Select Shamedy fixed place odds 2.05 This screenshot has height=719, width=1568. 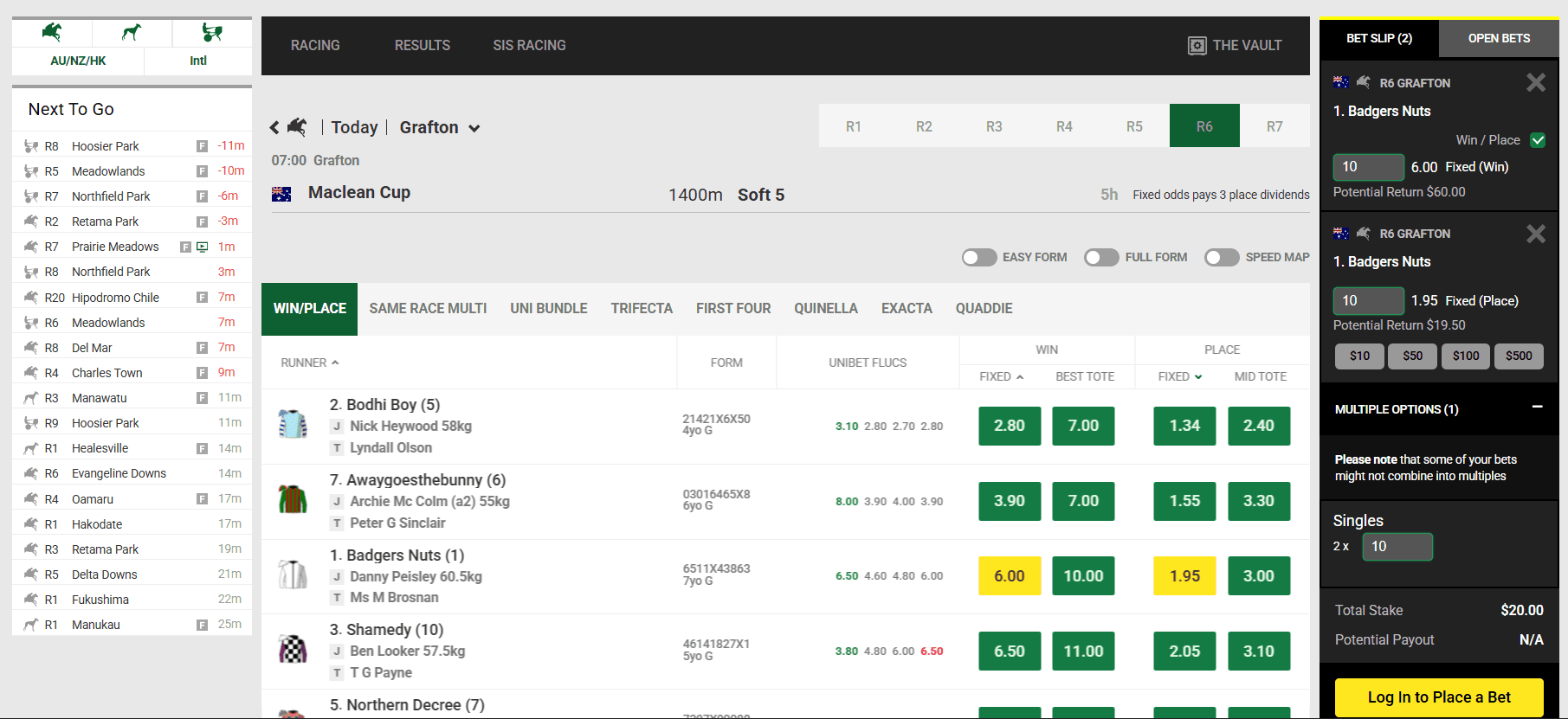(1184, 652)
